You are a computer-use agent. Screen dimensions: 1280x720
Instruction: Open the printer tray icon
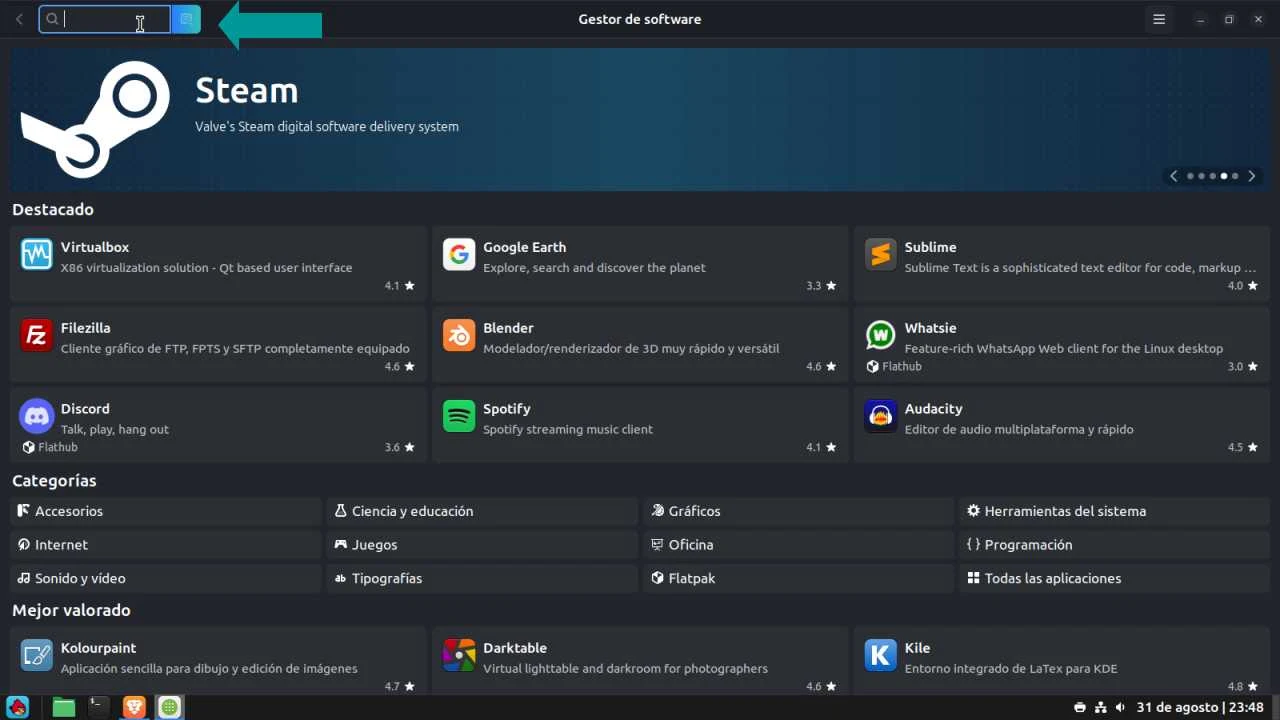[x=1080, y=707]
